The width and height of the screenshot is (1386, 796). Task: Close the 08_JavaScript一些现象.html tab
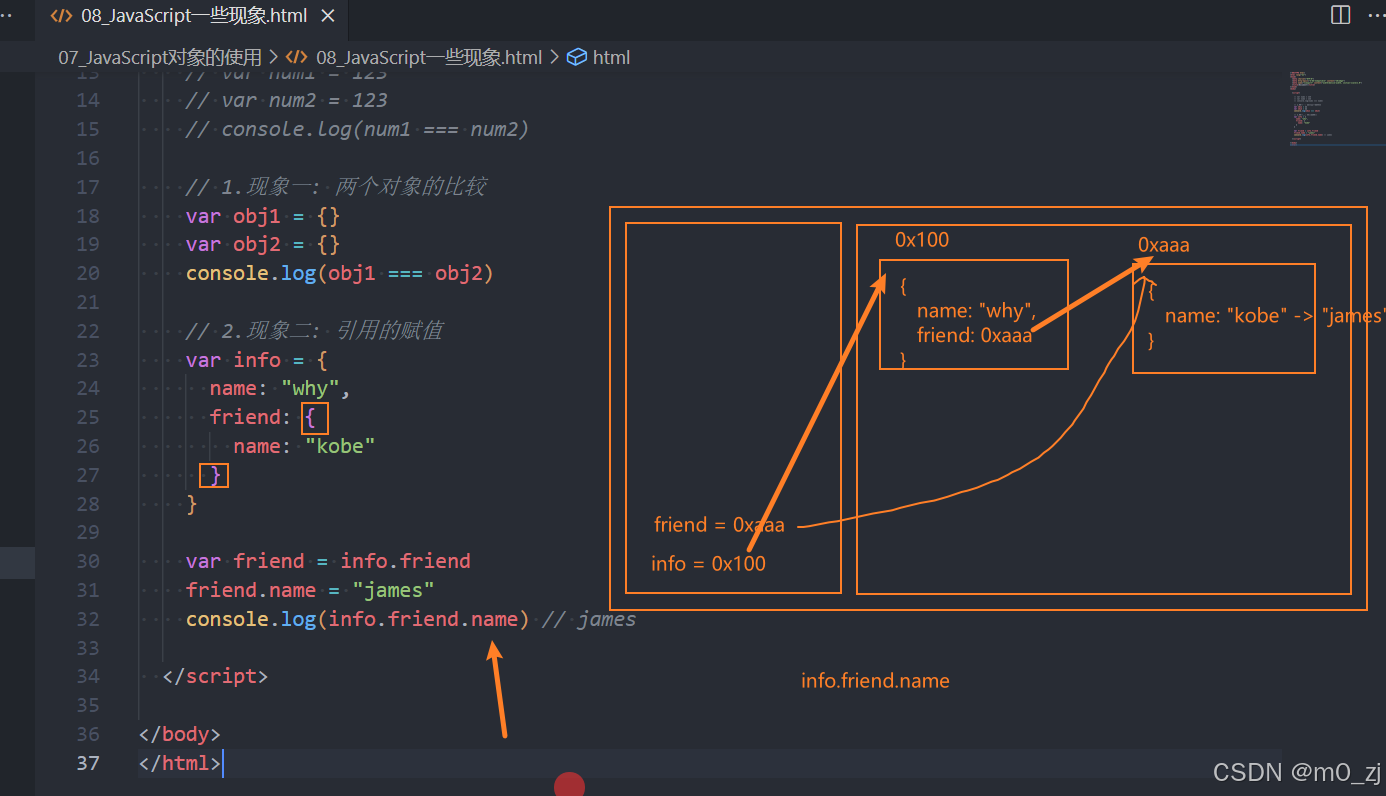pyautogui.click(x=327, y=15)
